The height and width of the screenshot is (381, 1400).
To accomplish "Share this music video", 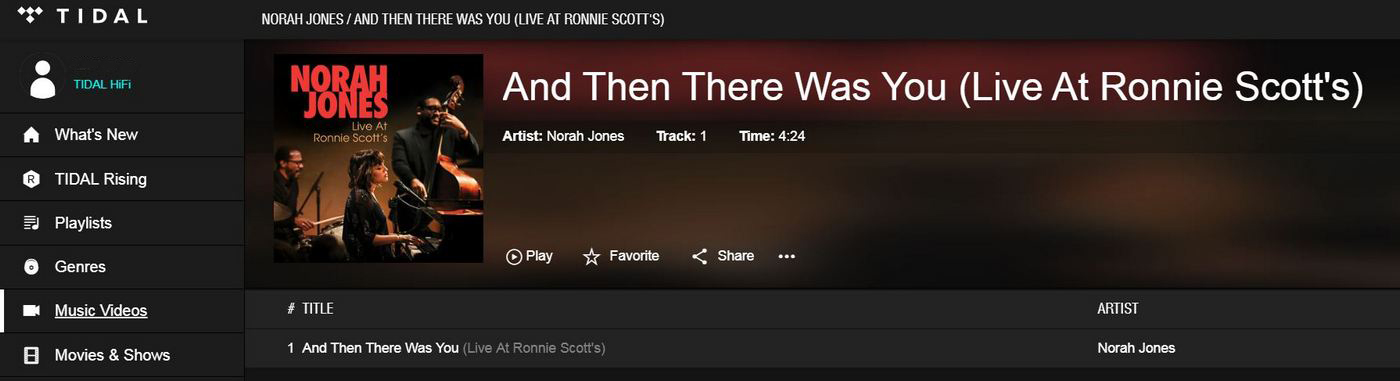I will point(722,256).
